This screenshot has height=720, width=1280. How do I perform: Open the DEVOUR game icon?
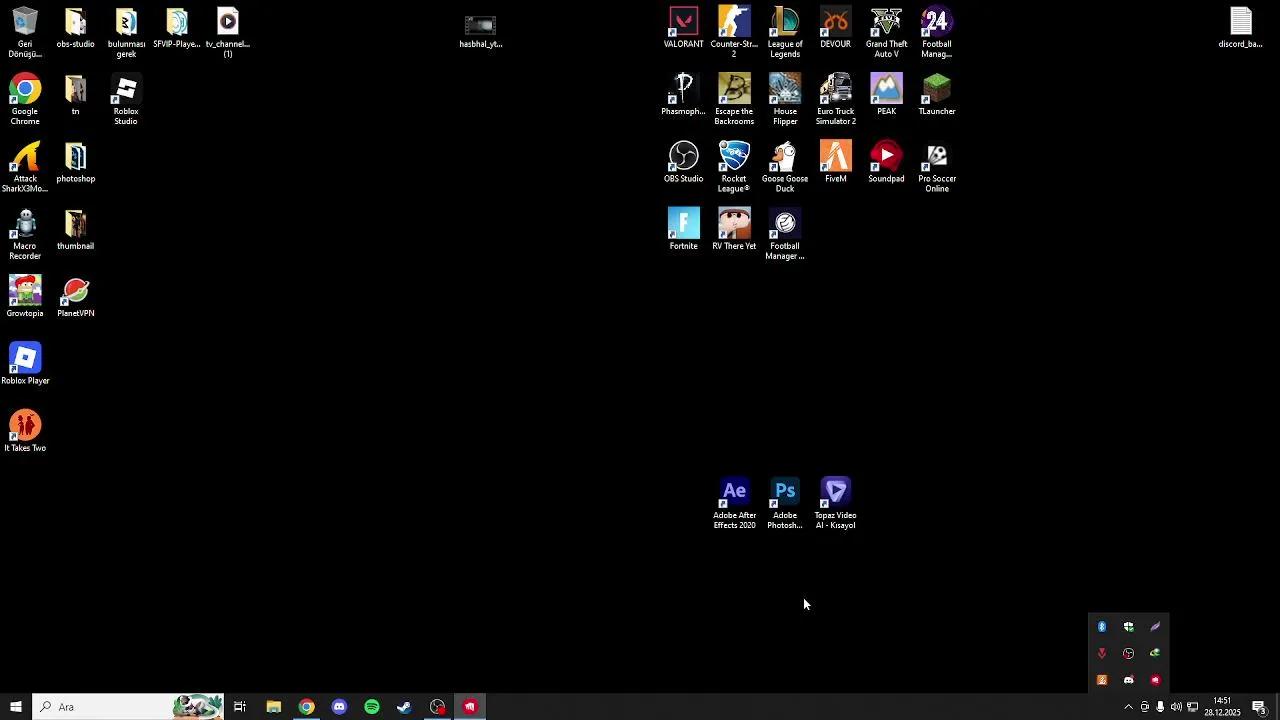[836, 28]
